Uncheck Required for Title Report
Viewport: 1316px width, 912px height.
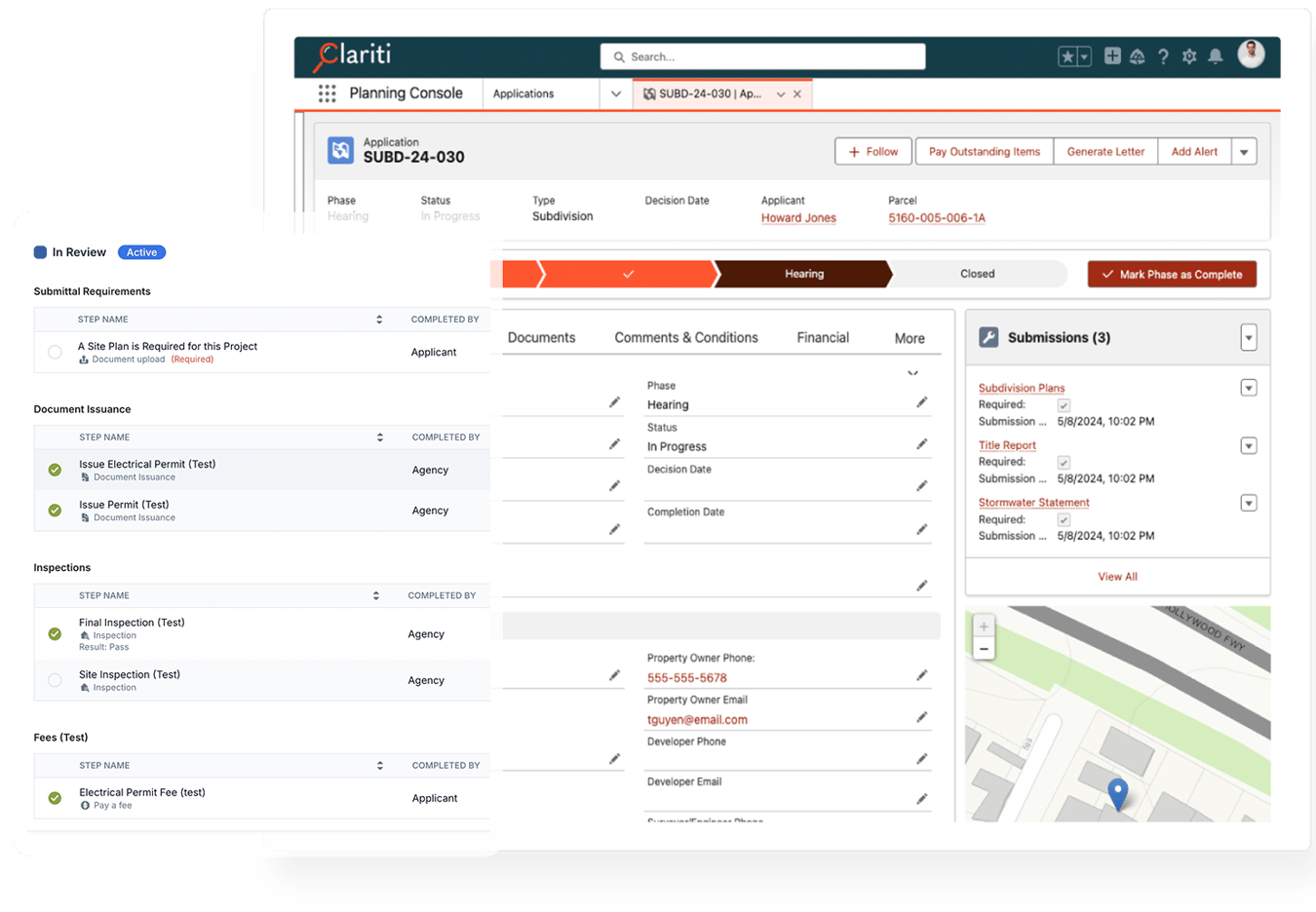click(x=1064, y=462)
